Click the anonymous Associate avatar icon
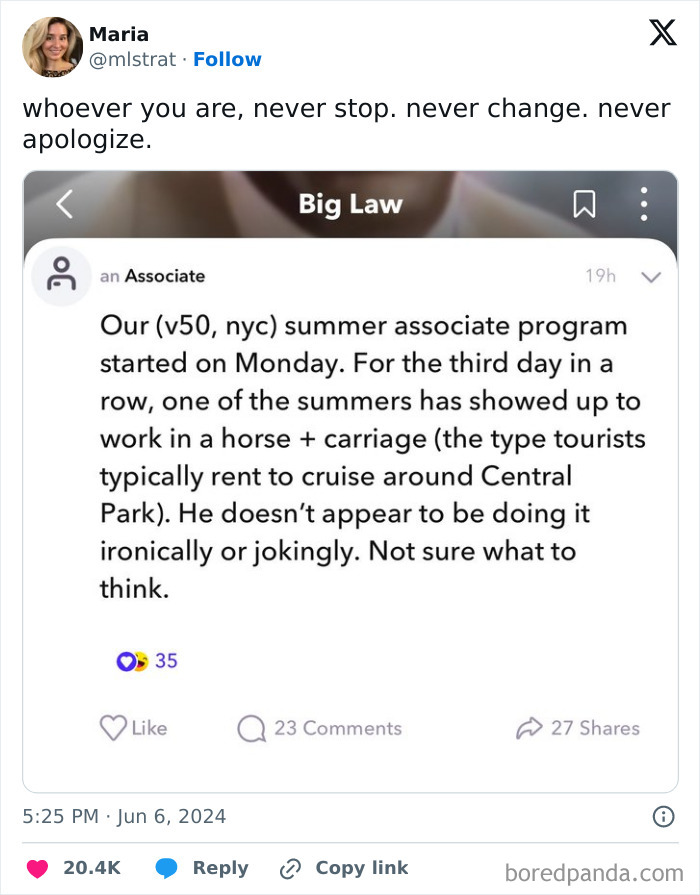 62,276
